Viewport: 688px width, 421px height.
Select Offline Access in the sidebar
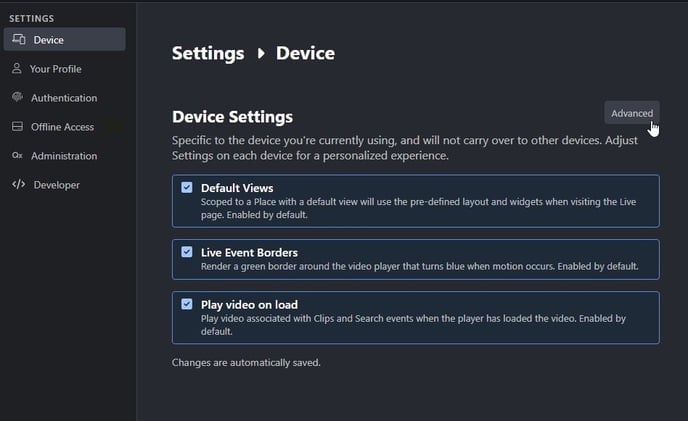click(64, 127)
